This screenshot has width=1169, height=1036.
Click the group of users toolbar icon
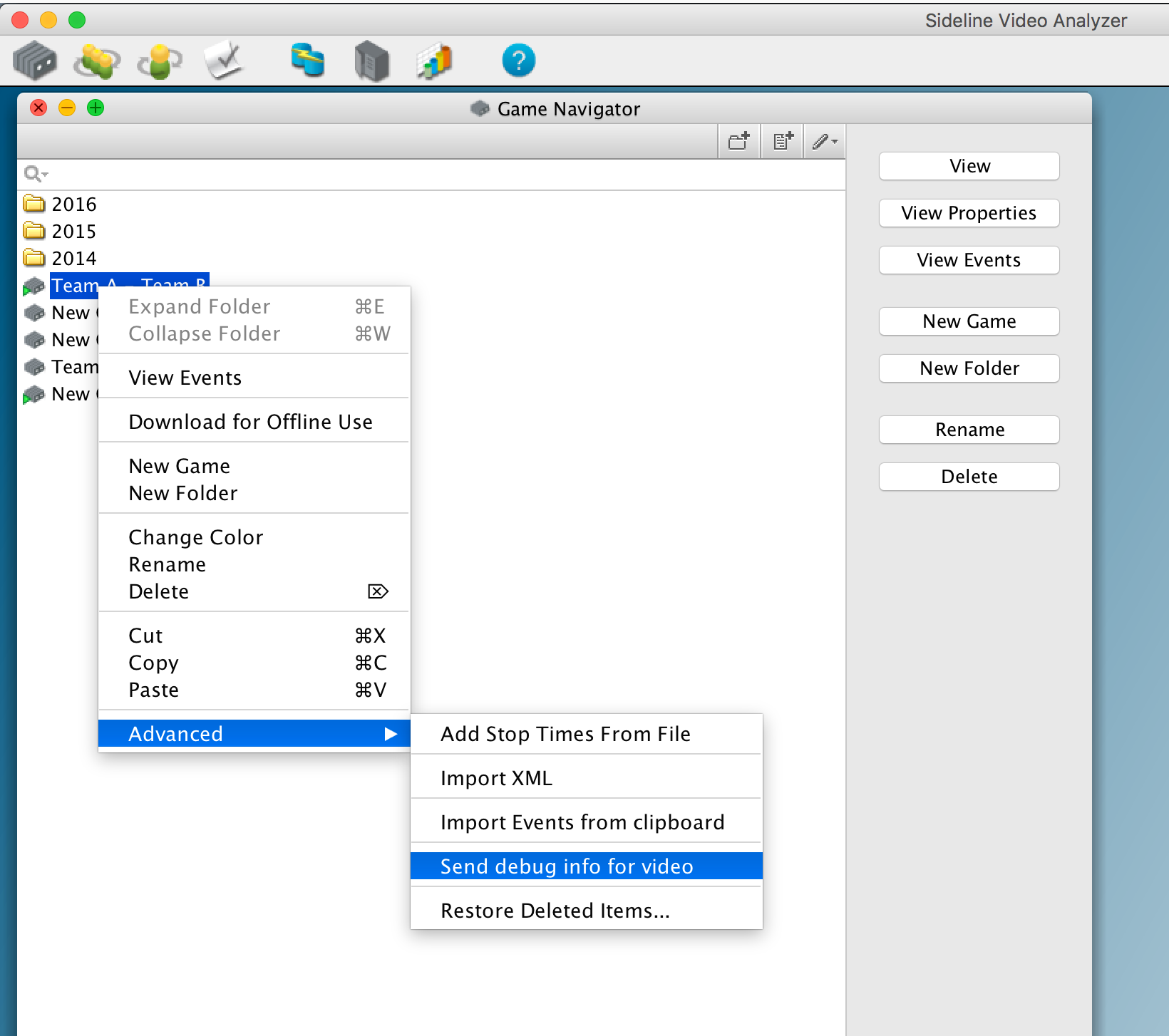97,61
